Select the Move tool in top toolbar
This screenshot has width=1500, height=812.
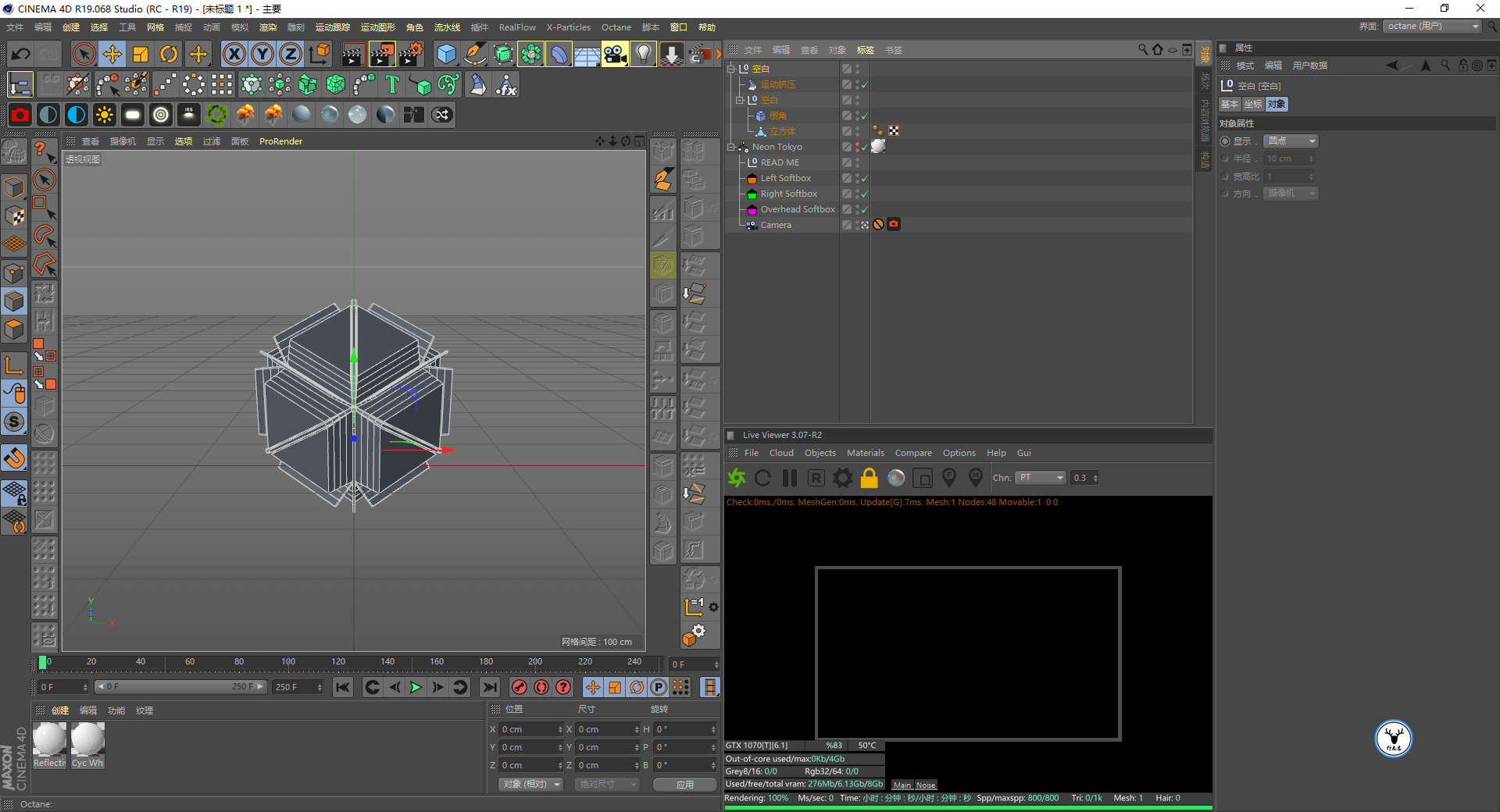pyautogui.click(x=112, y=54)
